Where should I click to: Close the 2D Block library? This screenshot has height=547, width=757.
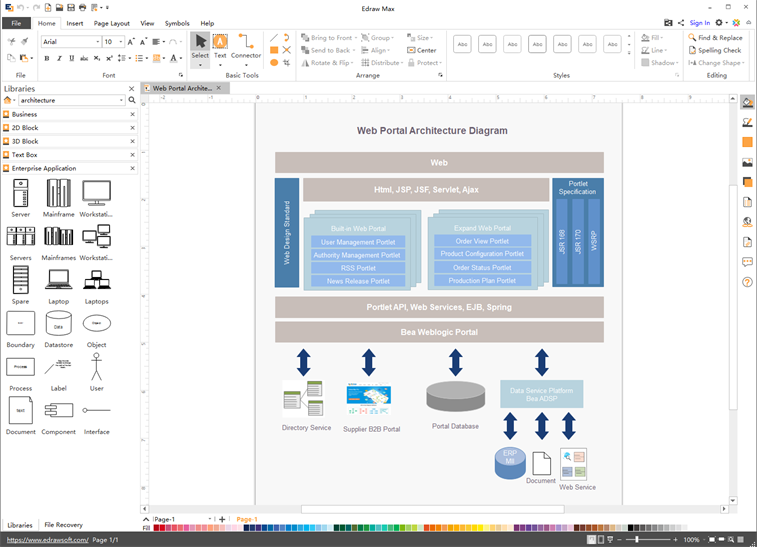click(x=132, y=128)
